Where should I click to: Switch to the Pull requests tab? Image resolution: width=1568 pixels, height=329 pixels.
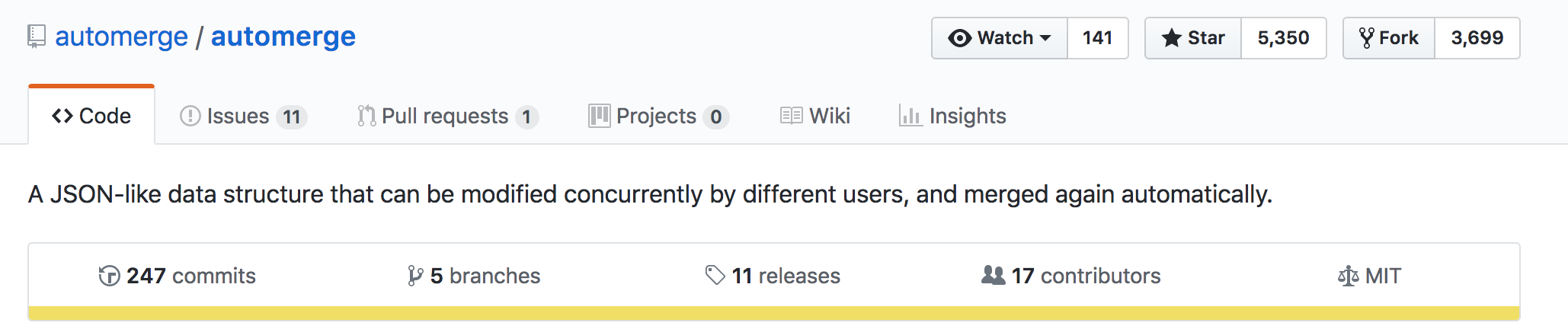[448, 116]
